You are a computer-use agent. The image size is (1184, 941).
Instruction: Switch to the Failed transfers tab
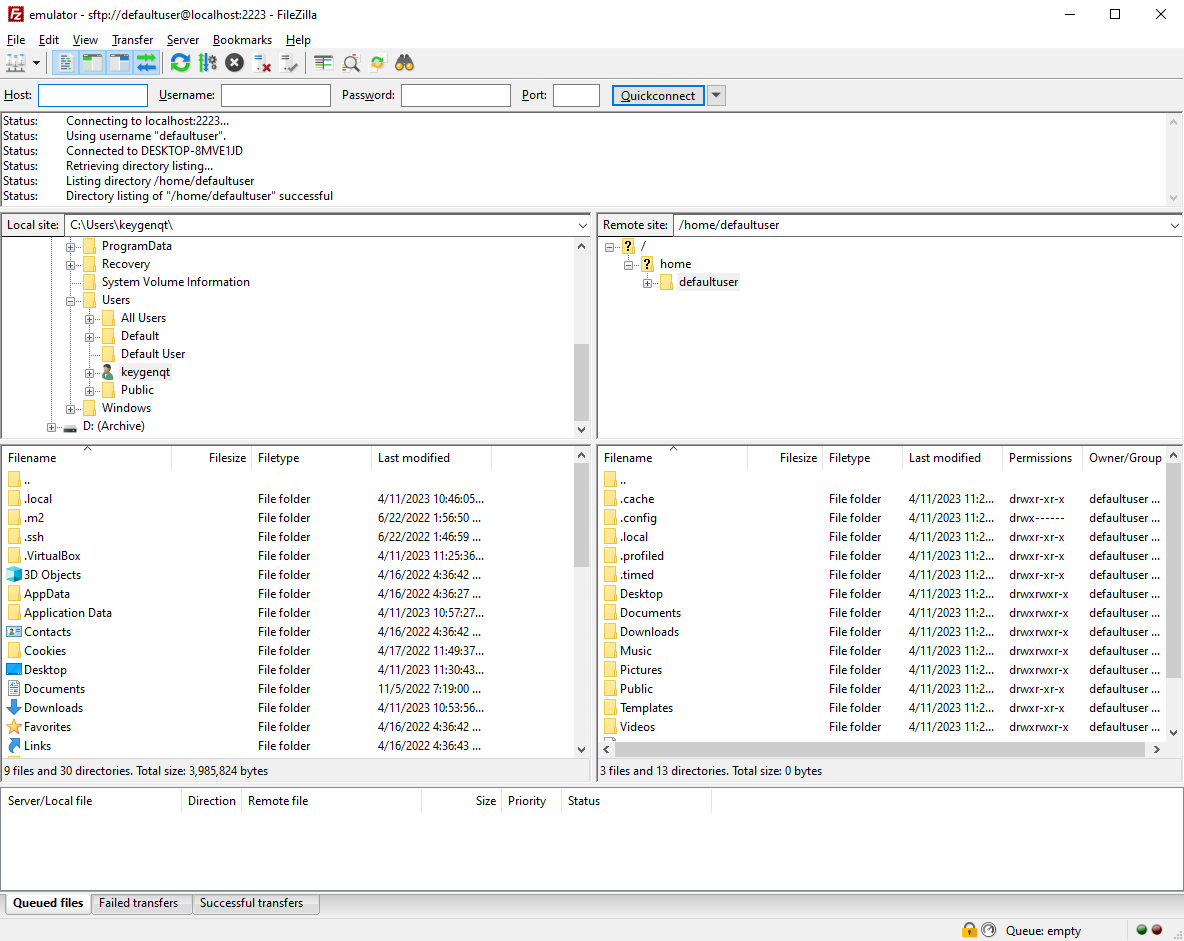139,903
